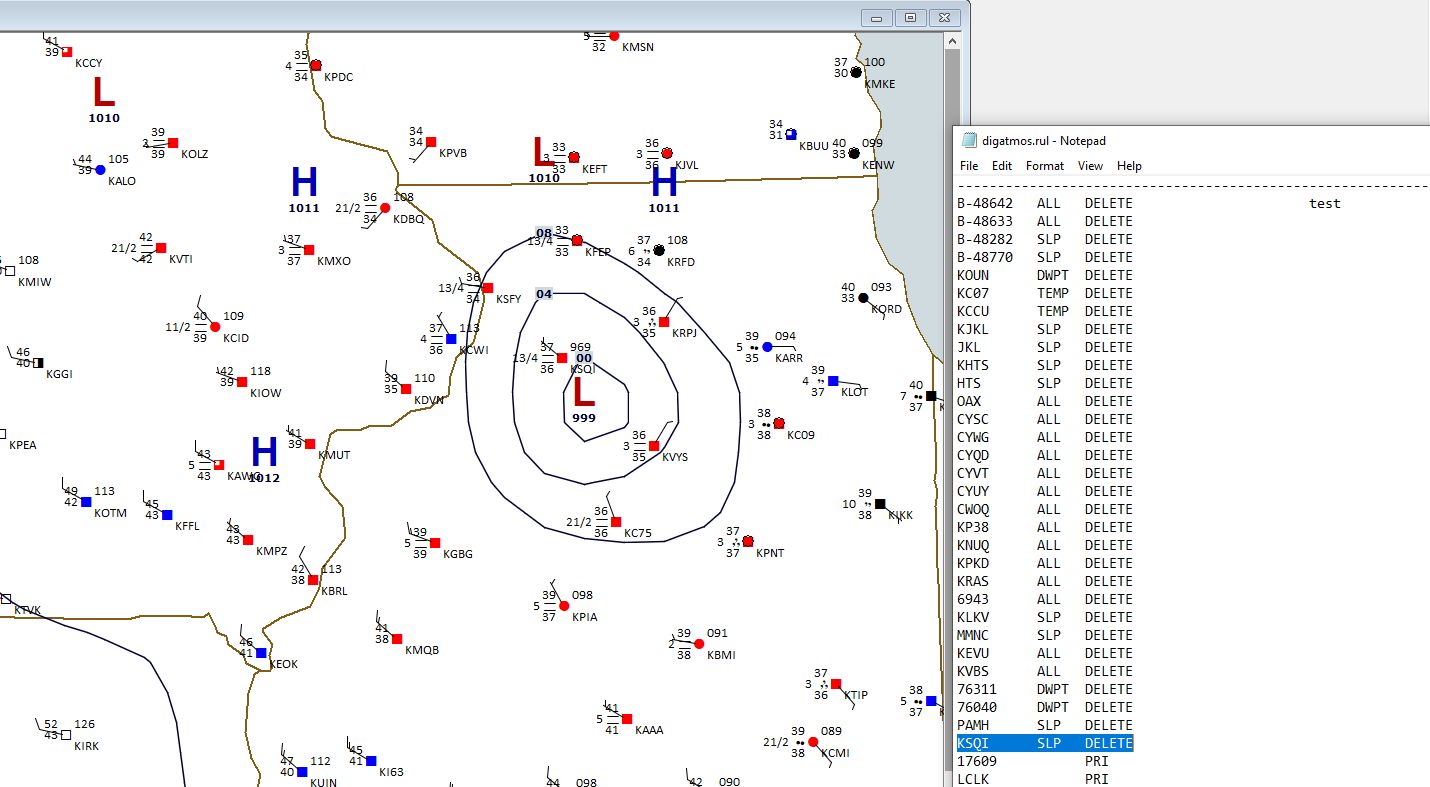This screenshot has width=1430, height=787.
Task: Open Notepad's Help menu
Action: pos(1129,166)
